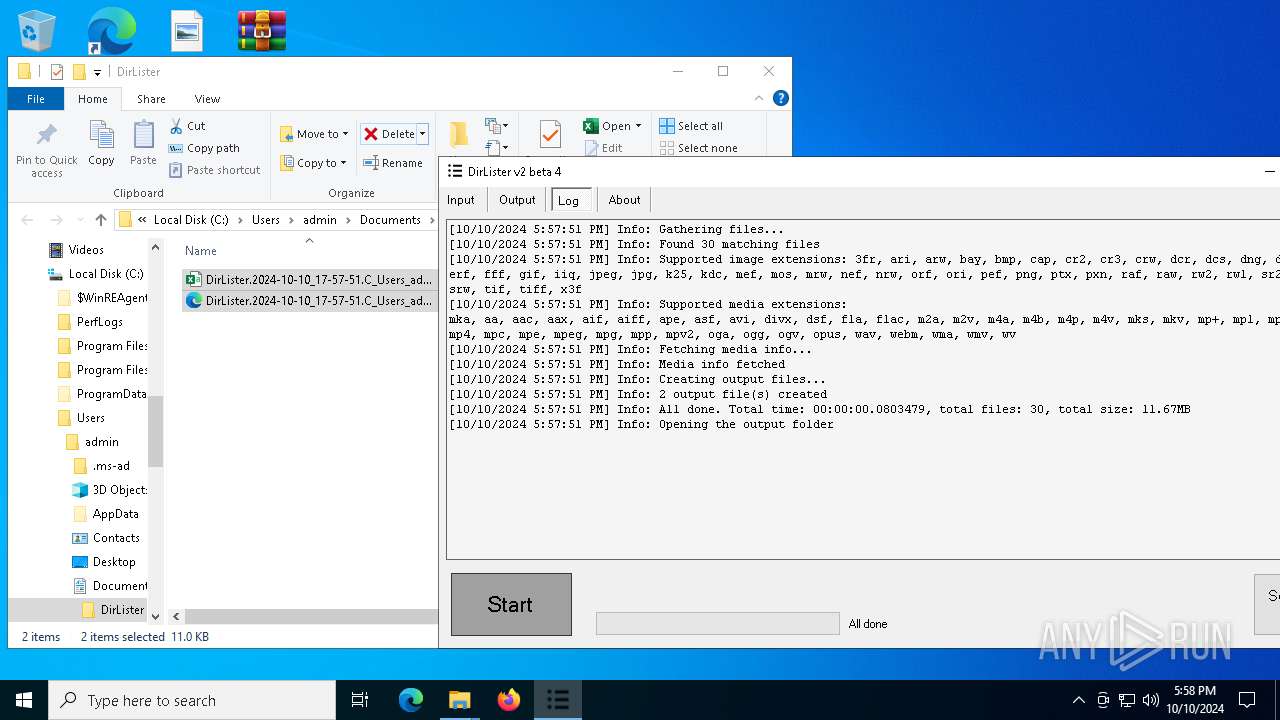Screen dimensions: 1280x720
Task: Open Firefox from the taskbar
Action: tap(509, 700)
